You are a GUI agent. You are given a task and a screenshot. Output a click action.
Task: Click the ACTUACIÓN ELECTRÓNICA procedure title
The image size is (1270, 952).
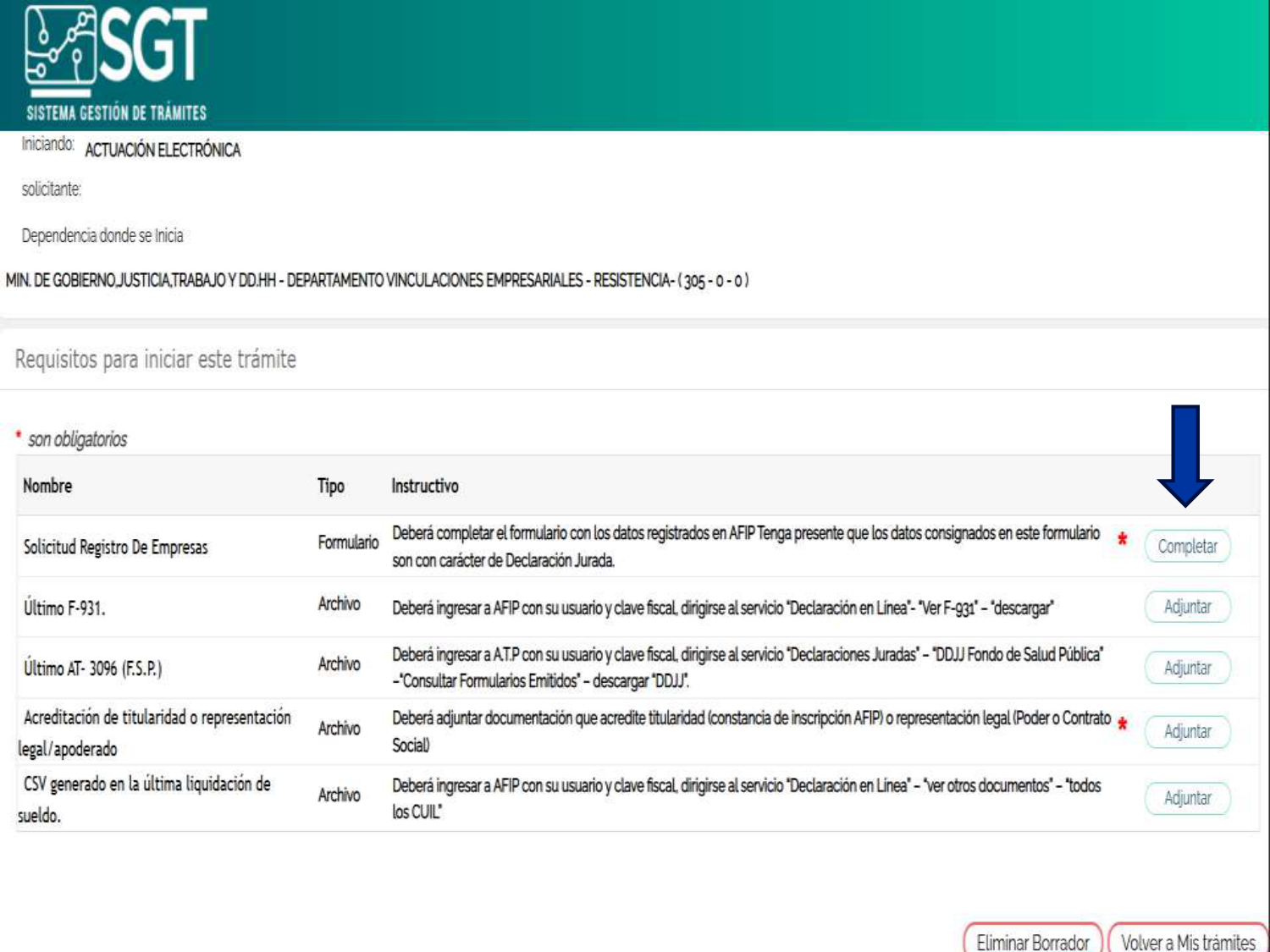coord(163,151)
